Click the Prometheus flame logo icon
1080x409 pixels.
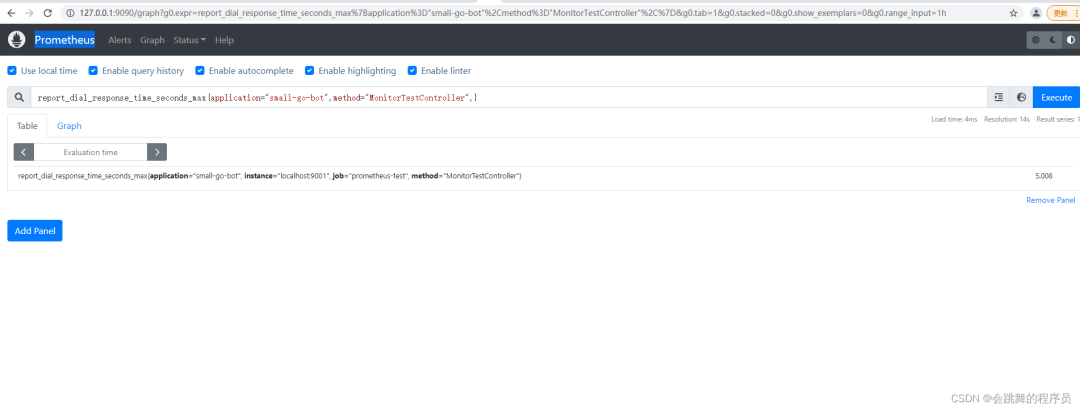click(17, 40)
